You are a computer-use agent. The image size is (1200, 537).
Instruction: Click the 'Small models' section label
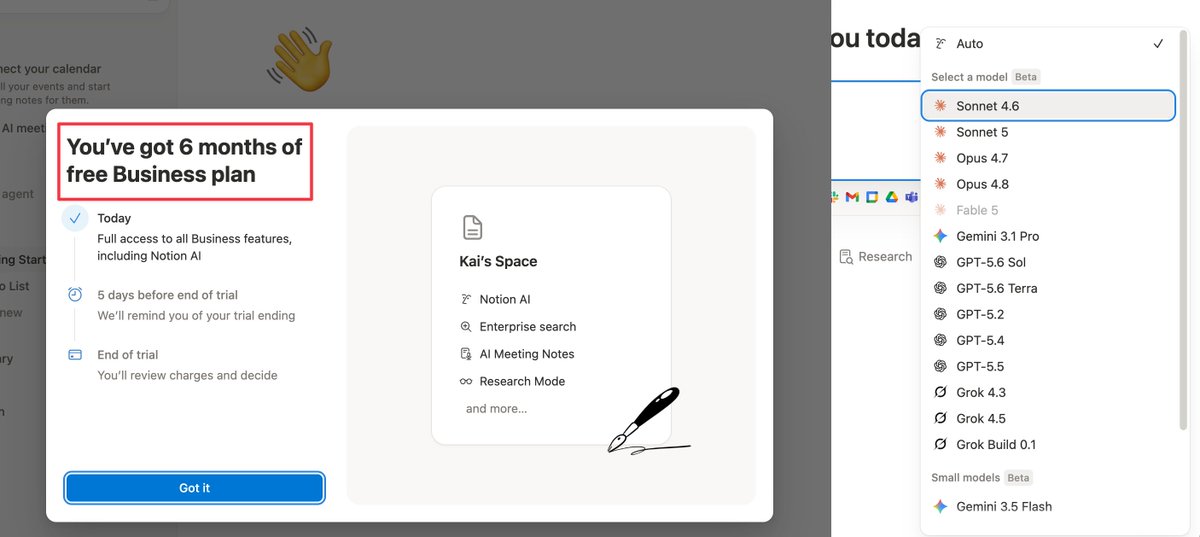point(964,478)
